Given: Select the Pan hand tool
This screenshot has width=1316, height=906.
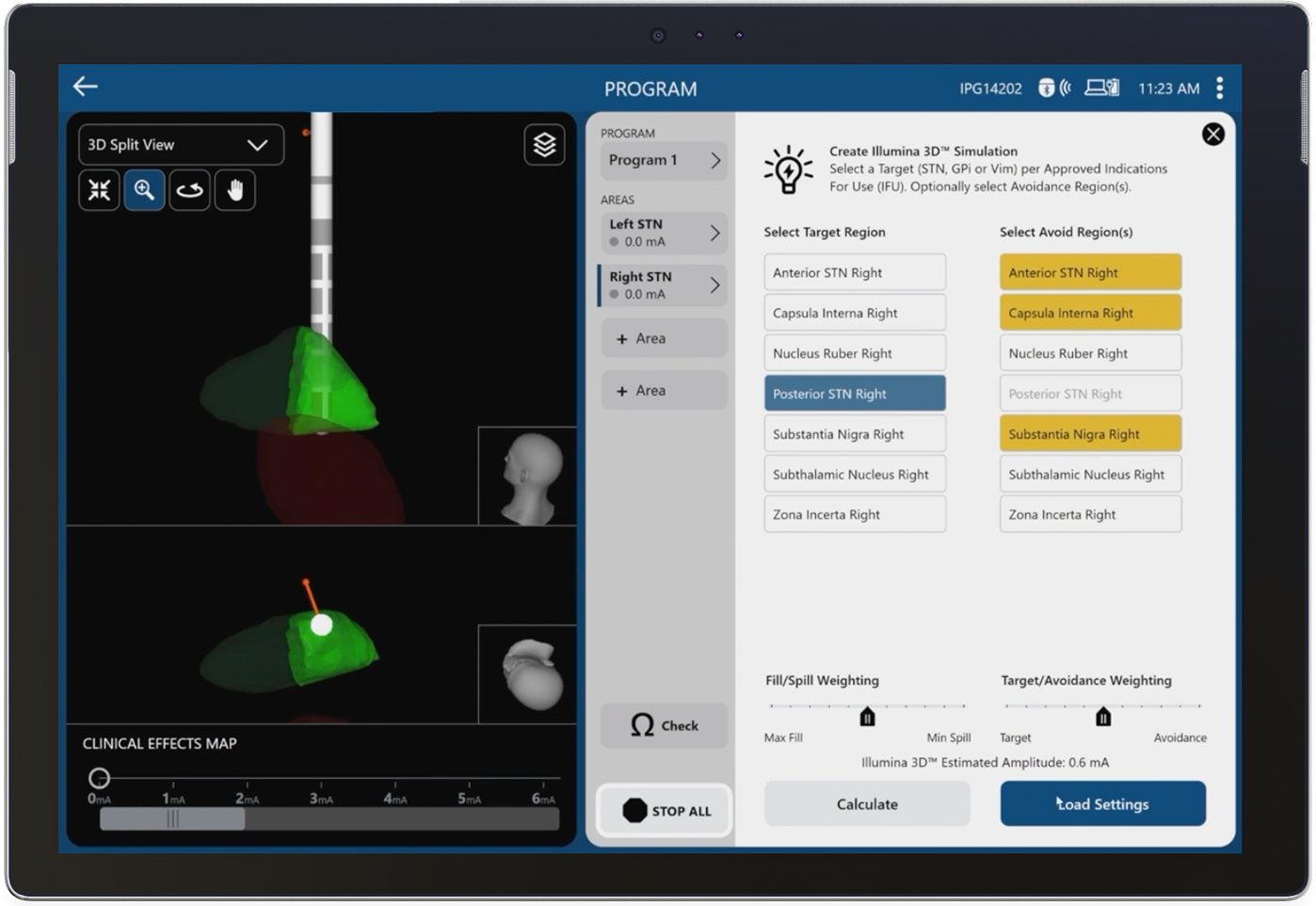Looking at the screenshot, I should [234, 189].
